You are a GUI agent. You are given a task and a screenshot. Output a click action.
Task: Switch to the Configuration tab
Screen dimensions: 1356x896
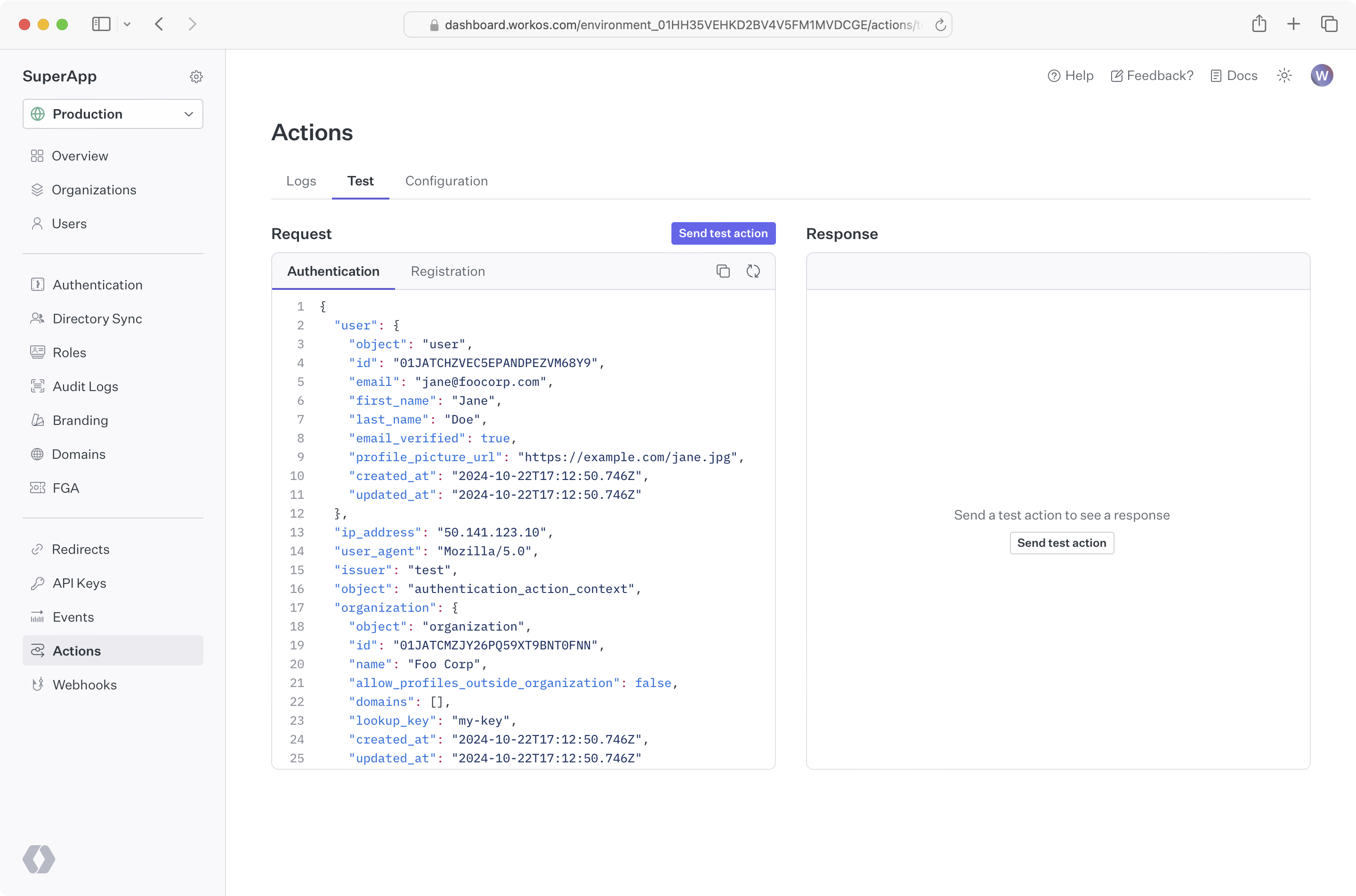(x=446, y=181)
